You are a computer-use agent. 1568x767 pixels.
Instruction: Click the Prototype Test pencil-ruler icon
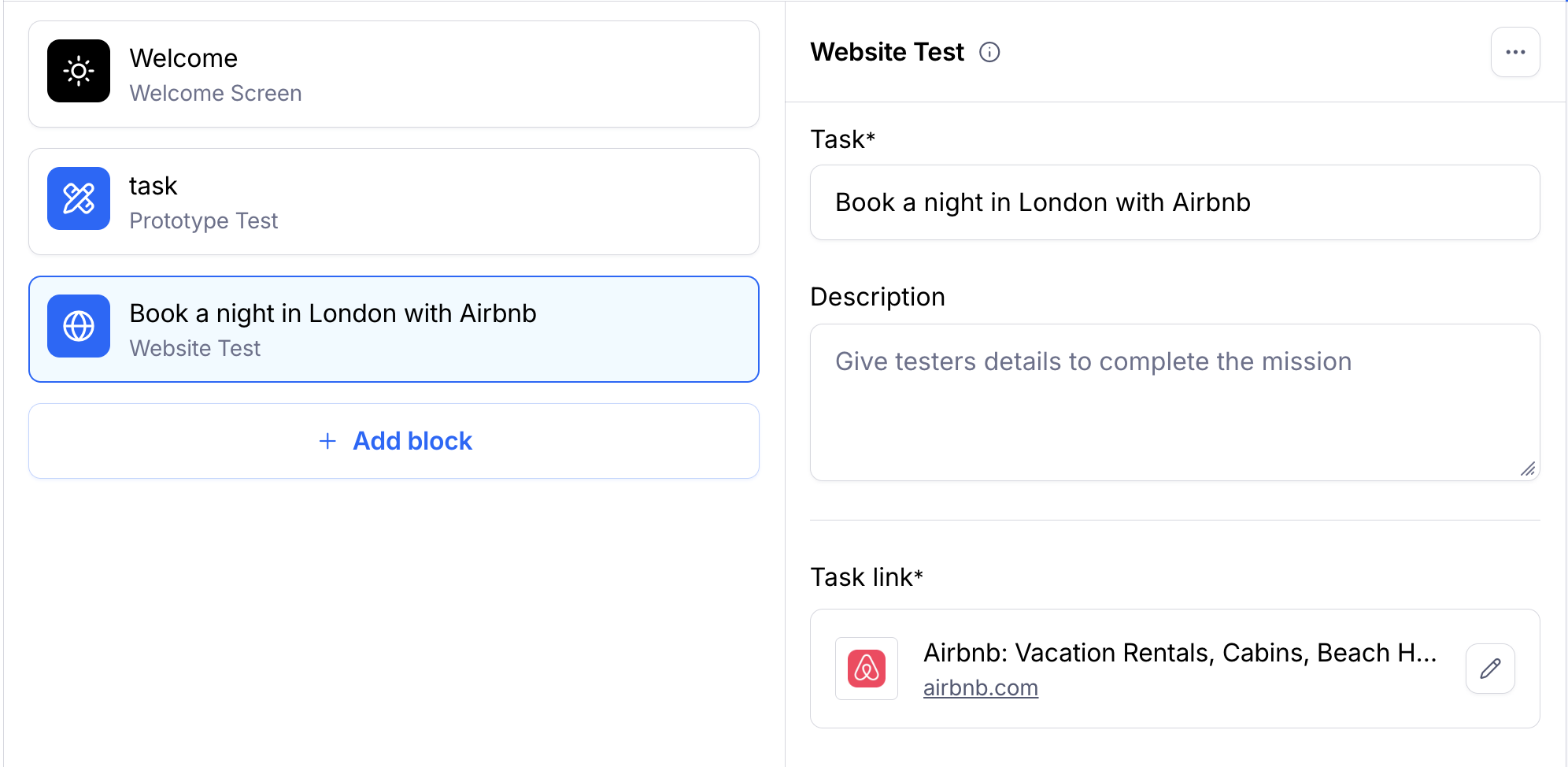(79, 198)
